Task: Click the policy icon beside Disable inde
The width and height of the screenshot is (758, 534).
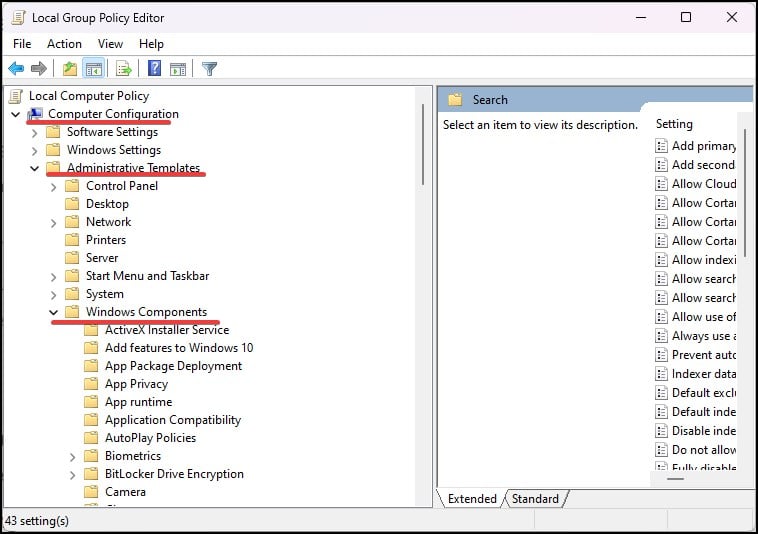Action: 661,431
